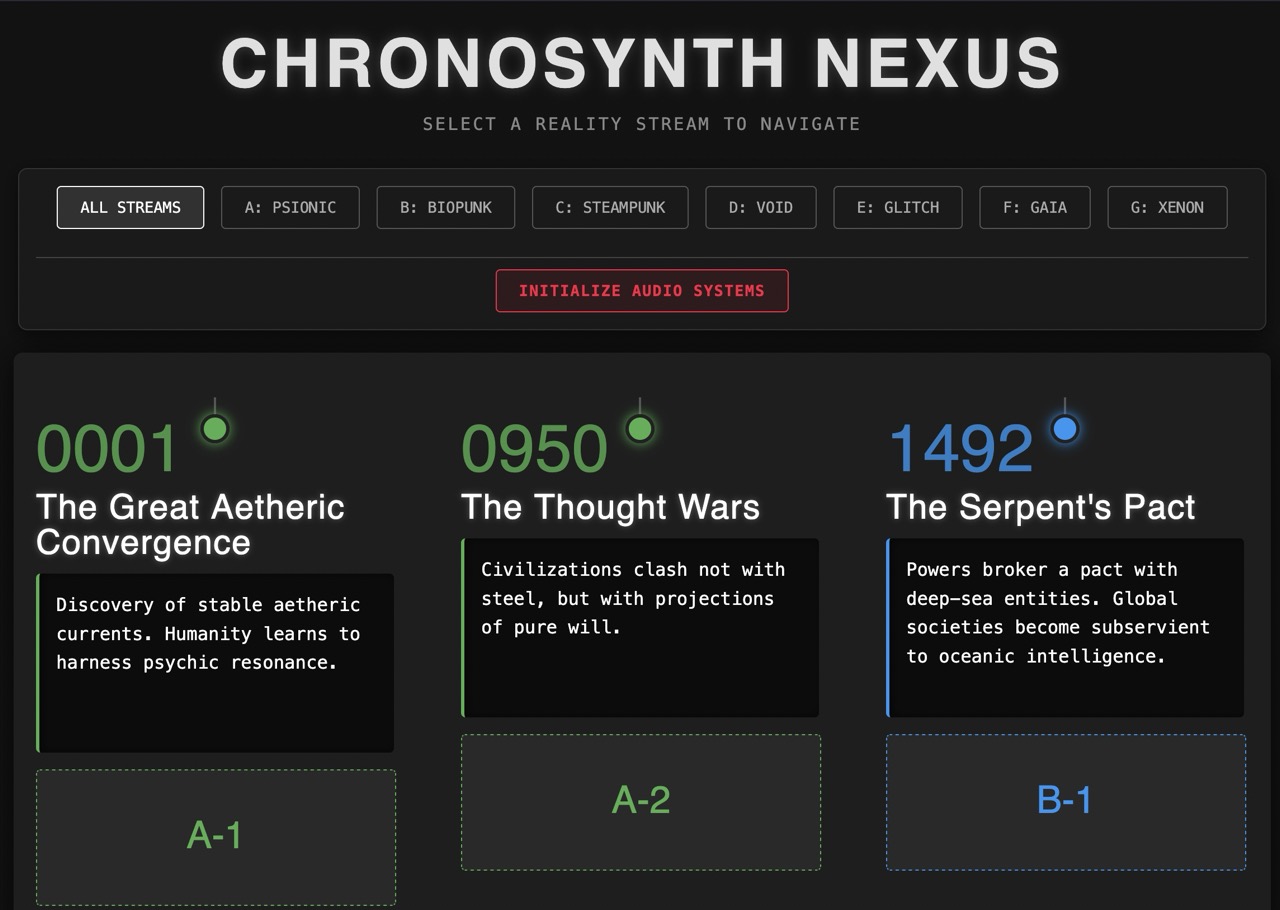Click the INITIALIZE AUDIO SYSTEMS button
Screen dimensions: 1280x910
(641, 291)
